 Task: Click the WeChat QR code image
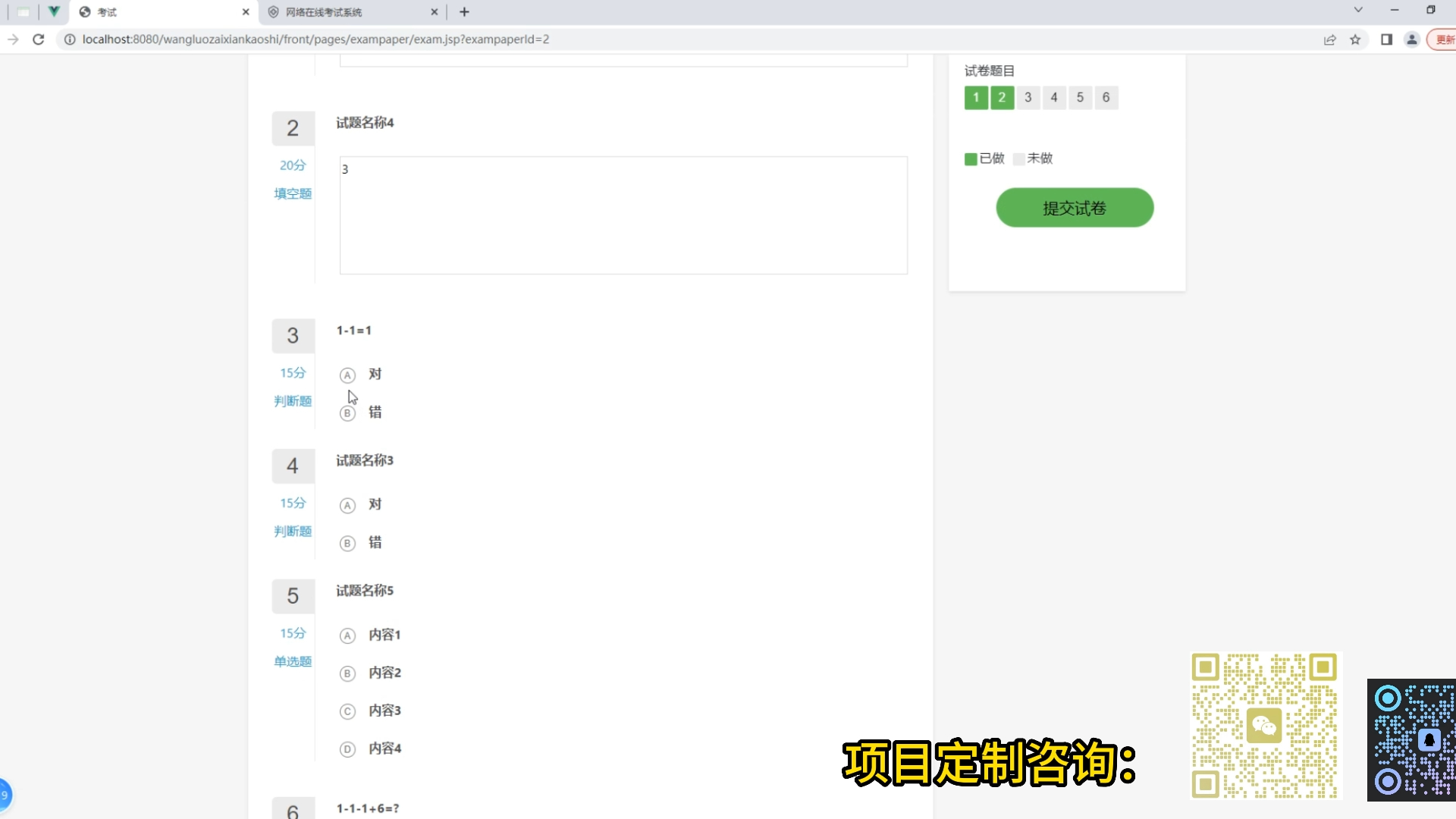click(1264, 726)
